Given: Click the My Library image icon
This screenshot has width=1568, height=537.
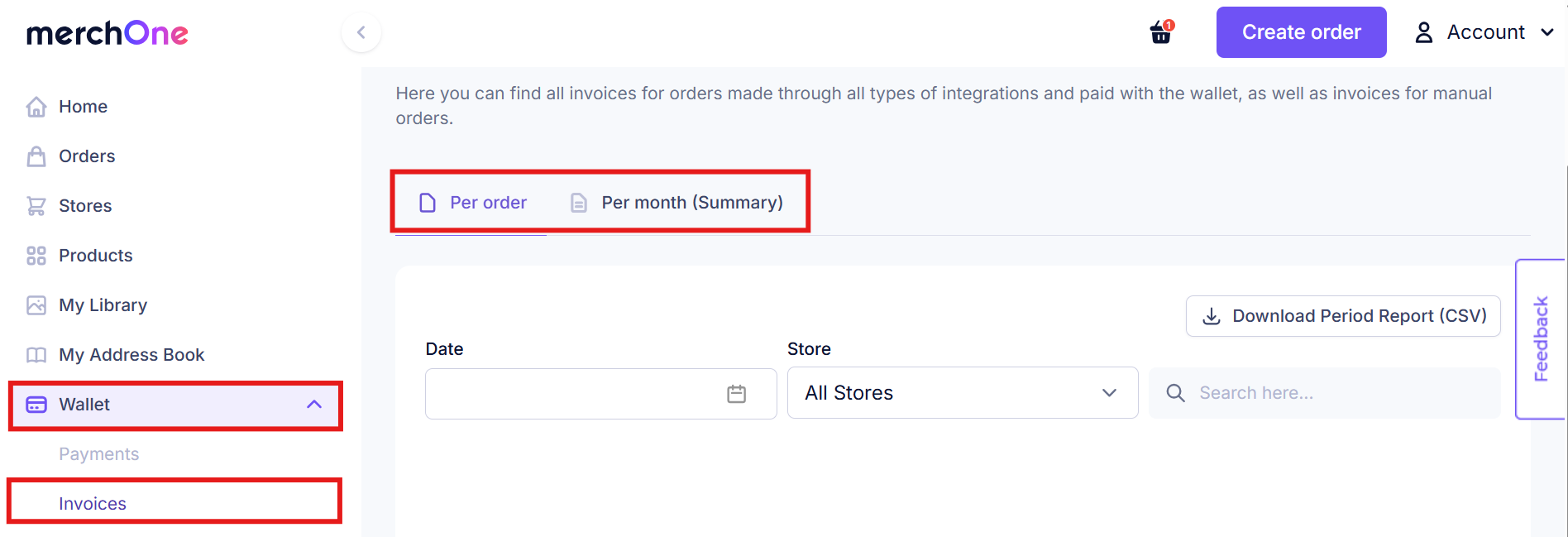Looking at the screenshot, I should pyautogui.click(x=36, y=305).
